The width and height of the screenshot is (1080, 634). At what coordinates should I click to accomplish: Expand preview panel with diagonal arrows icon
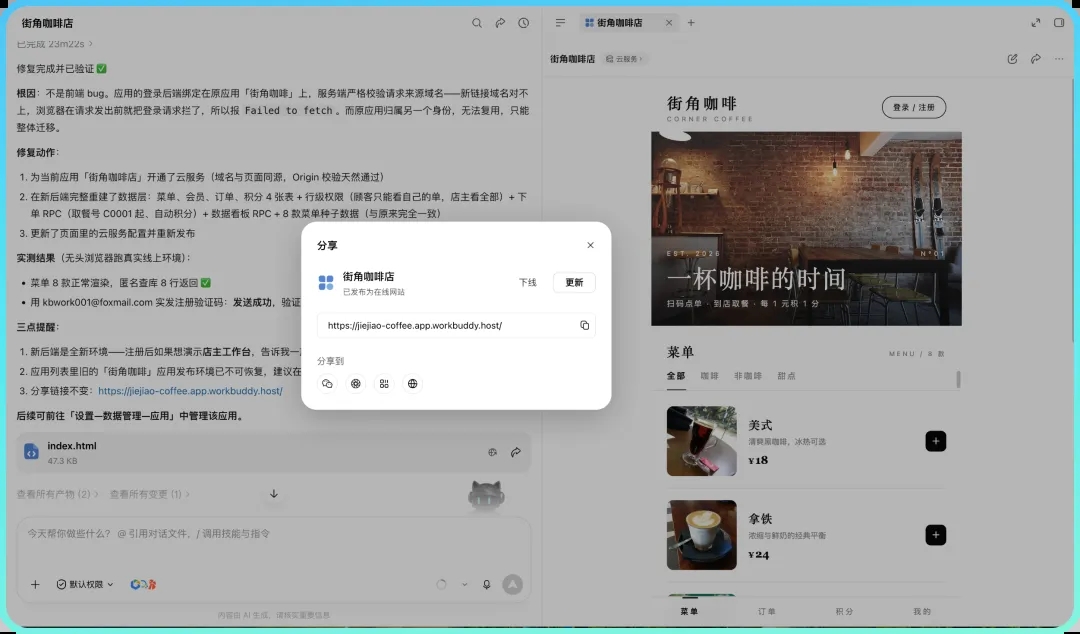(x=1035, y=23)
